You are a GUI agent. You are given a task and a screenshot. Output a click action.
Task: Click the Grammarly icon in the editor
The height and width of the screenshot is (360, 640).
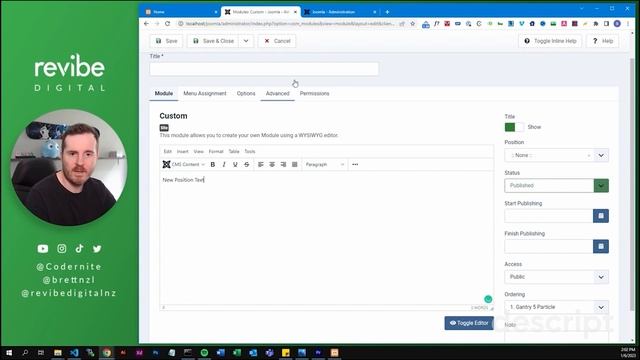pyautogui.click(x=488, y=299)
